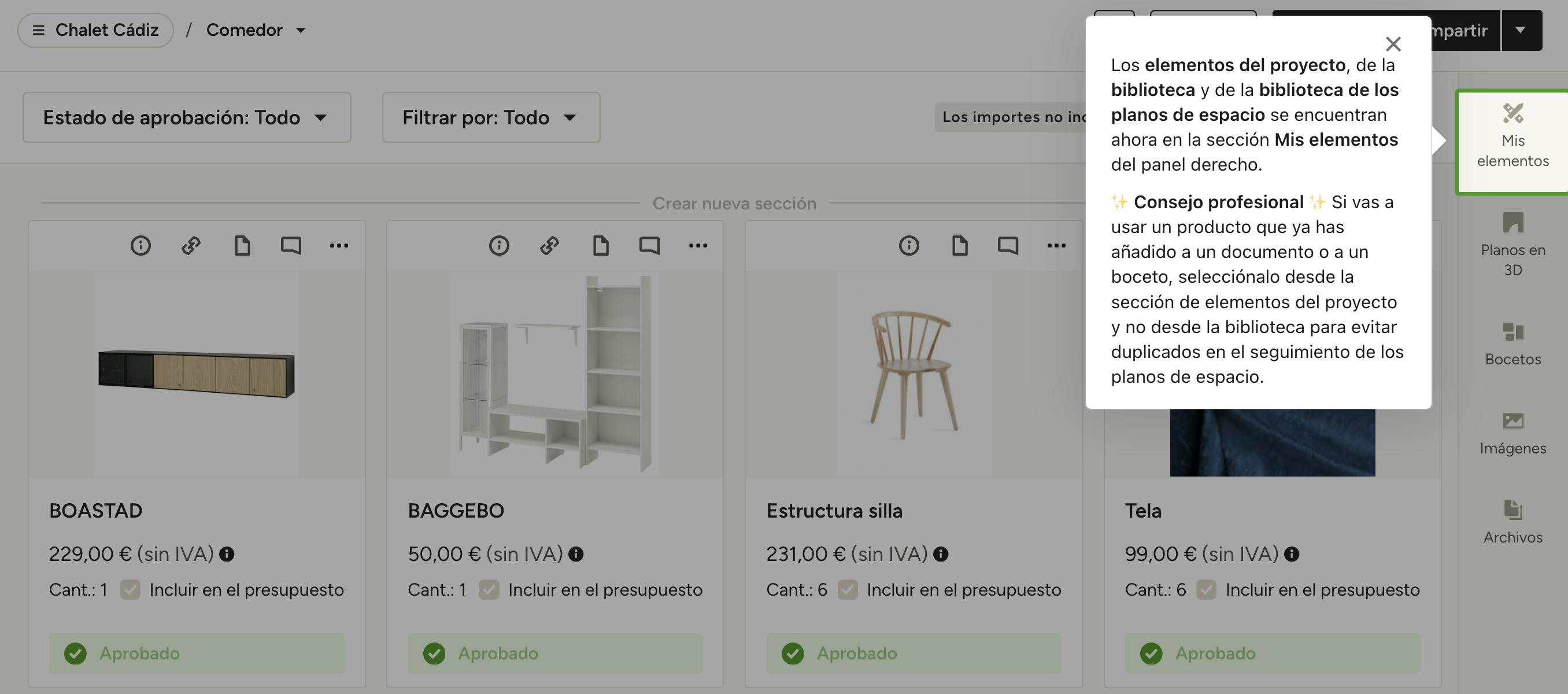Open the Chalet Cádiz project menu button
This screenshot has width=1568, height=694.
click(x=95, y=30)
